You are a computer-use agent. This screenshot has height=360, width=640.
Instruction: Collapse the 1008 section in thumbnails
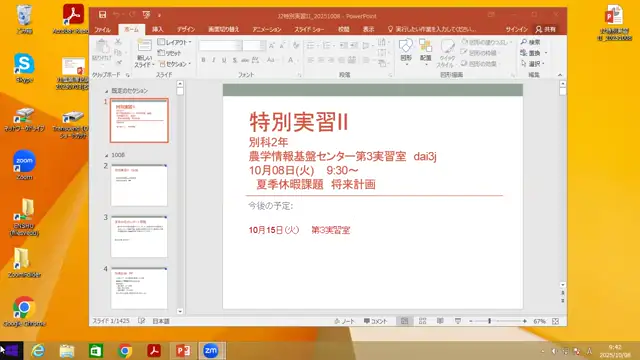[x=107, y=156]
